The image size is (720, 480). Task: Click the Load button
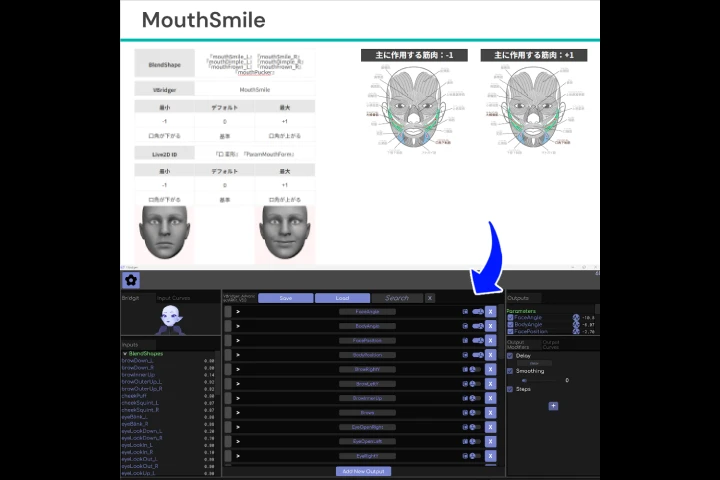click(x=342, y=298)
